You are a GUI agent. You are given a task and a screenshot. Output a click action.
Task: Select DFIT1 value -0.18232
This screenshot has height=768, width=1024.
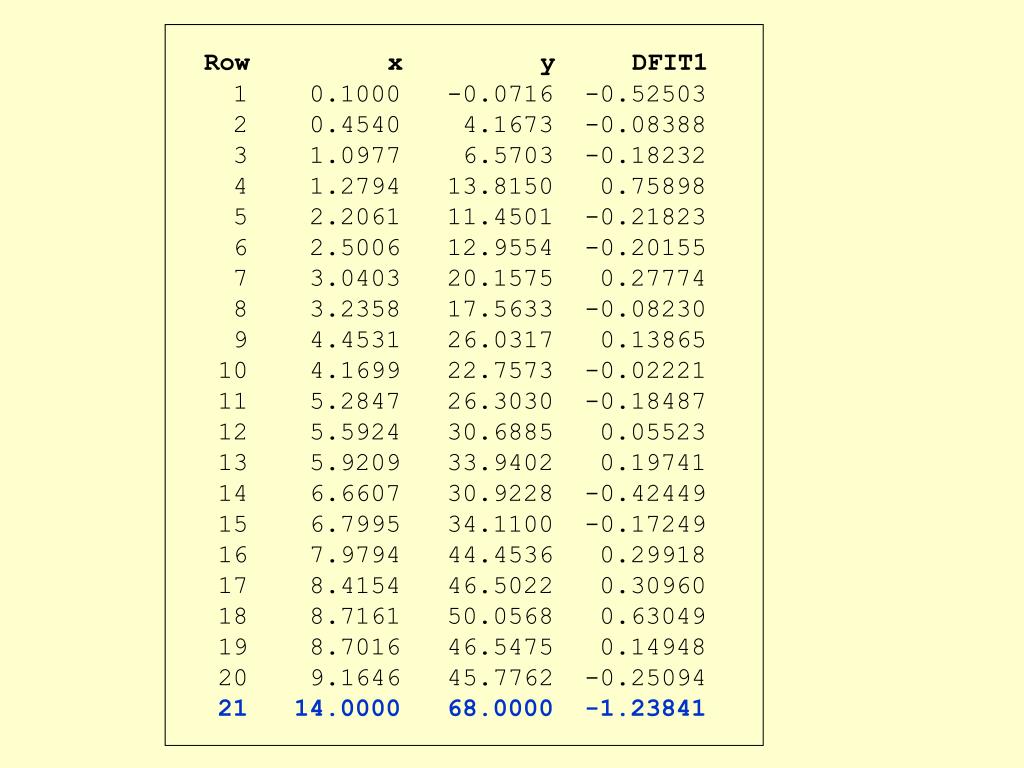pos(645,155)
